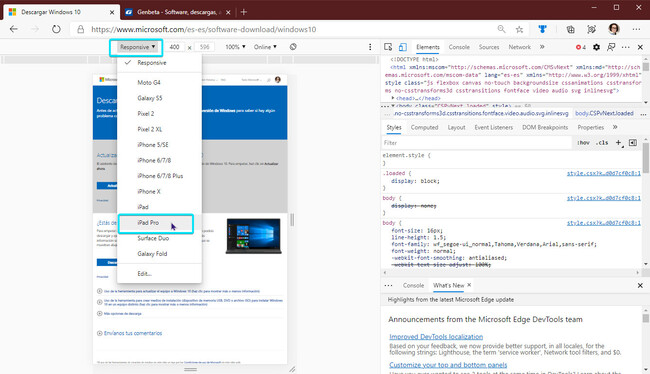The width and height of the screenshot is (650, 374).
Task: Open the Computed styles tab
Action: [424, 127]
